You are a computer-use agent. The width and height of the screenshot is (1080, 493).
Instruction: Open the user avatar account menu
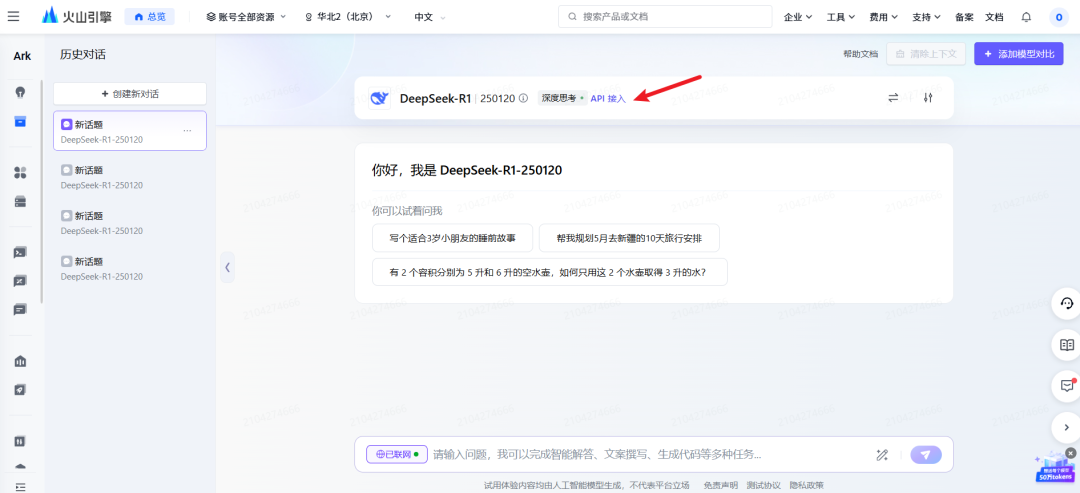coord(1059,17)
